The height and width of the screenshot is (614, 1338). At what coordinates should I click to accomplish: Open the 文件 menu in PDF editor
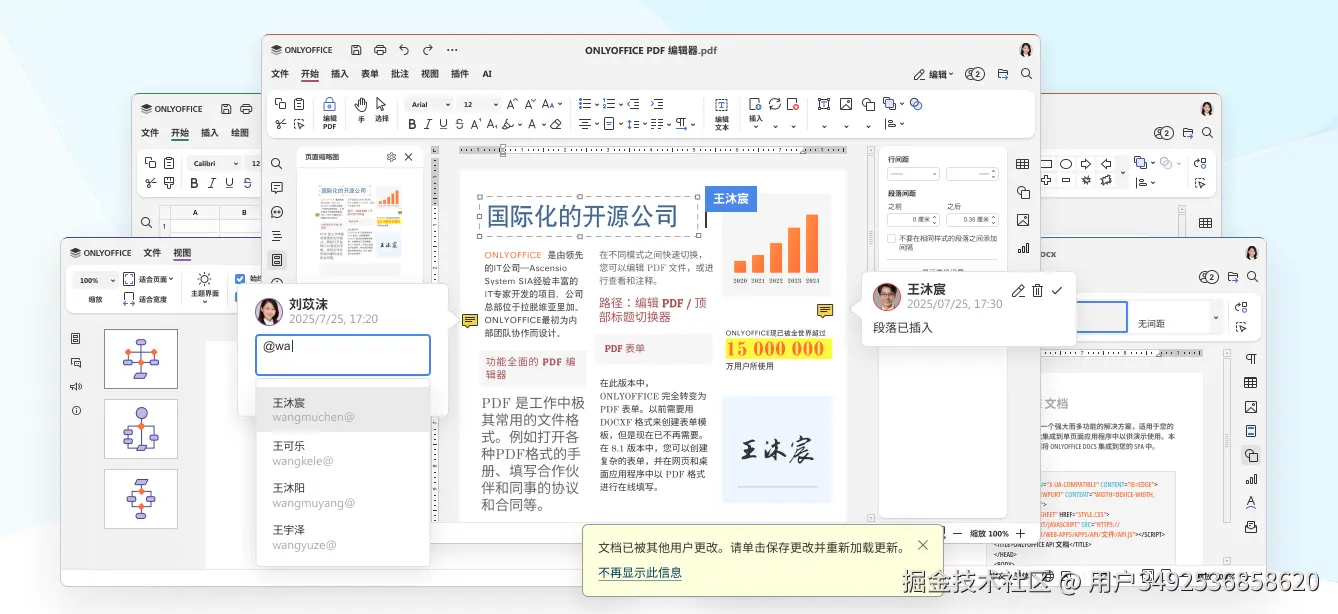pyautogui.click(x=280, y=74)
